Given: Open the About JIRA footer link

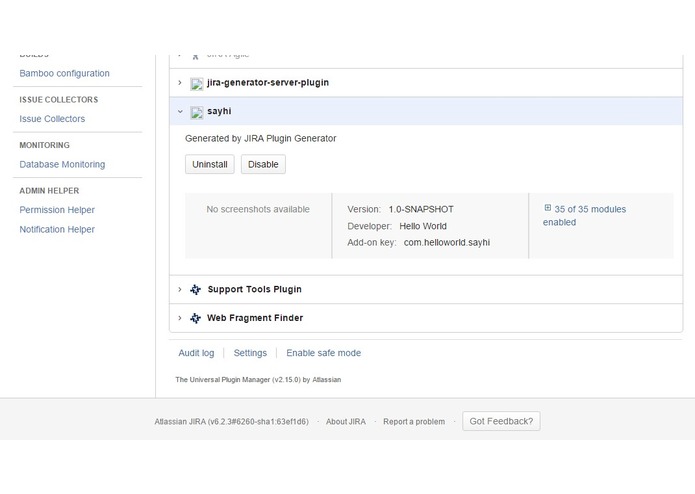Looking at the screenshot, I should coord(346,422).
